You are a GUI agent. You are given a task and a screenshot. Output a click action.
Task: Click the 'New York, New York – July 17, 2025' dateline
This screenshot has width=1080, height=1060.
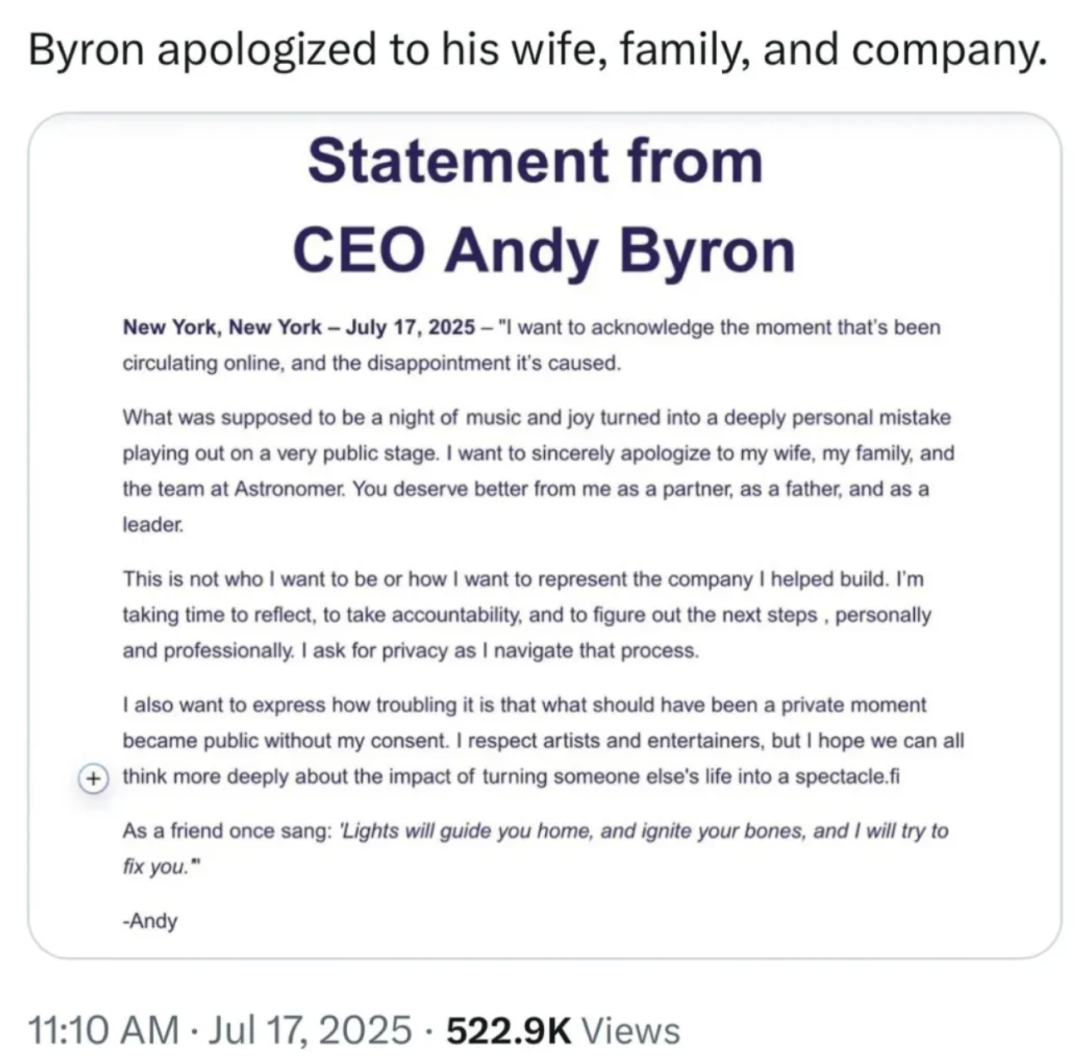tap(299, 327)
